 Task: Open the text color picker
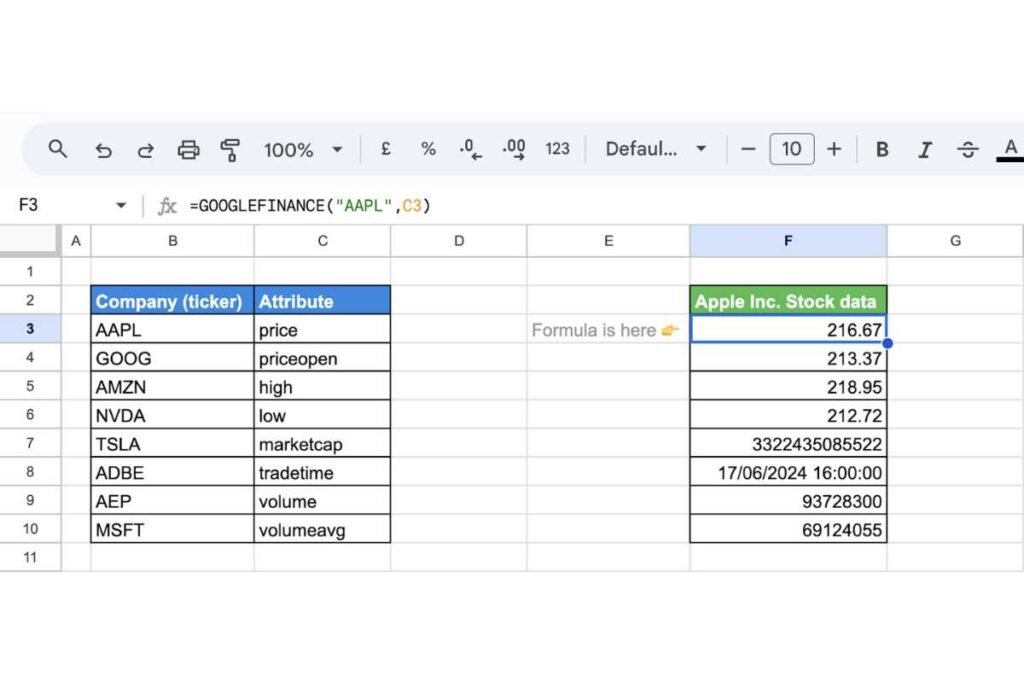point(1010,149)
